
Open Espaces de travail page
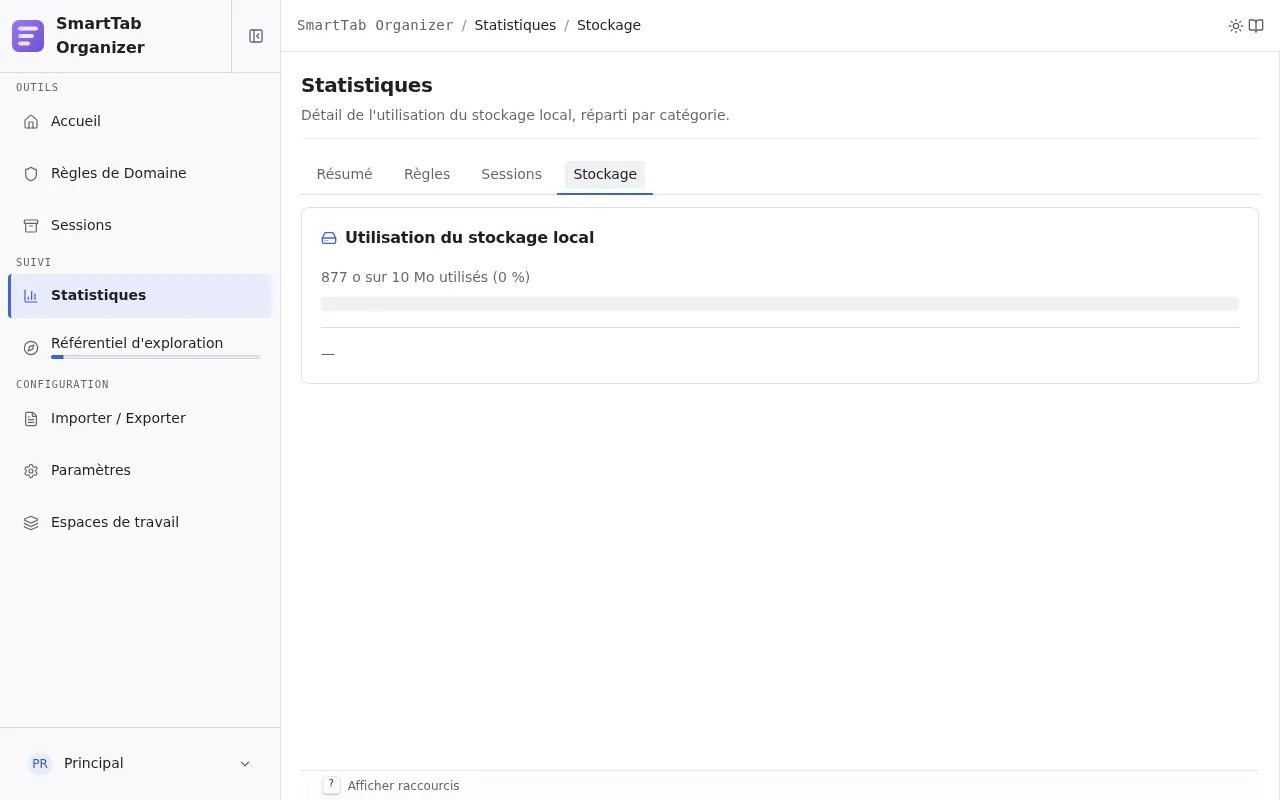pos(140,522)
